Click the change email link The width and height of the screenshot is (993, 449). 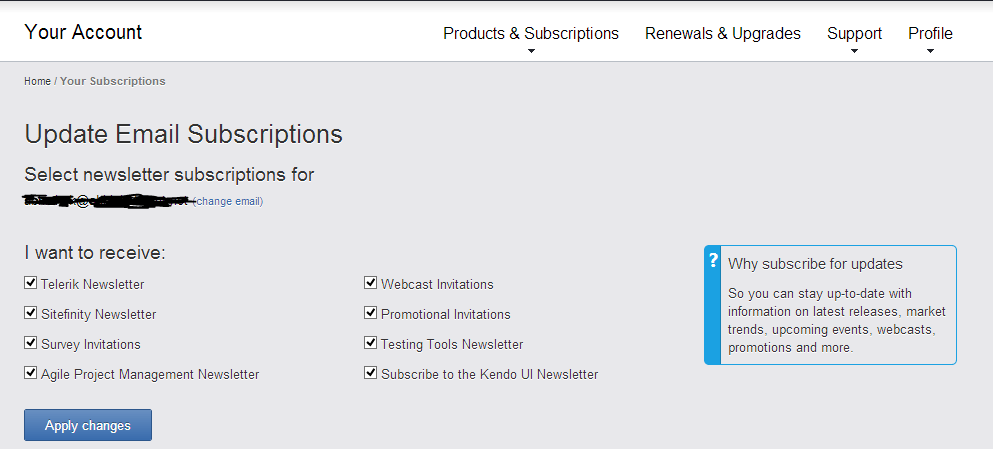pyautogui.click(x=229, y=201)
